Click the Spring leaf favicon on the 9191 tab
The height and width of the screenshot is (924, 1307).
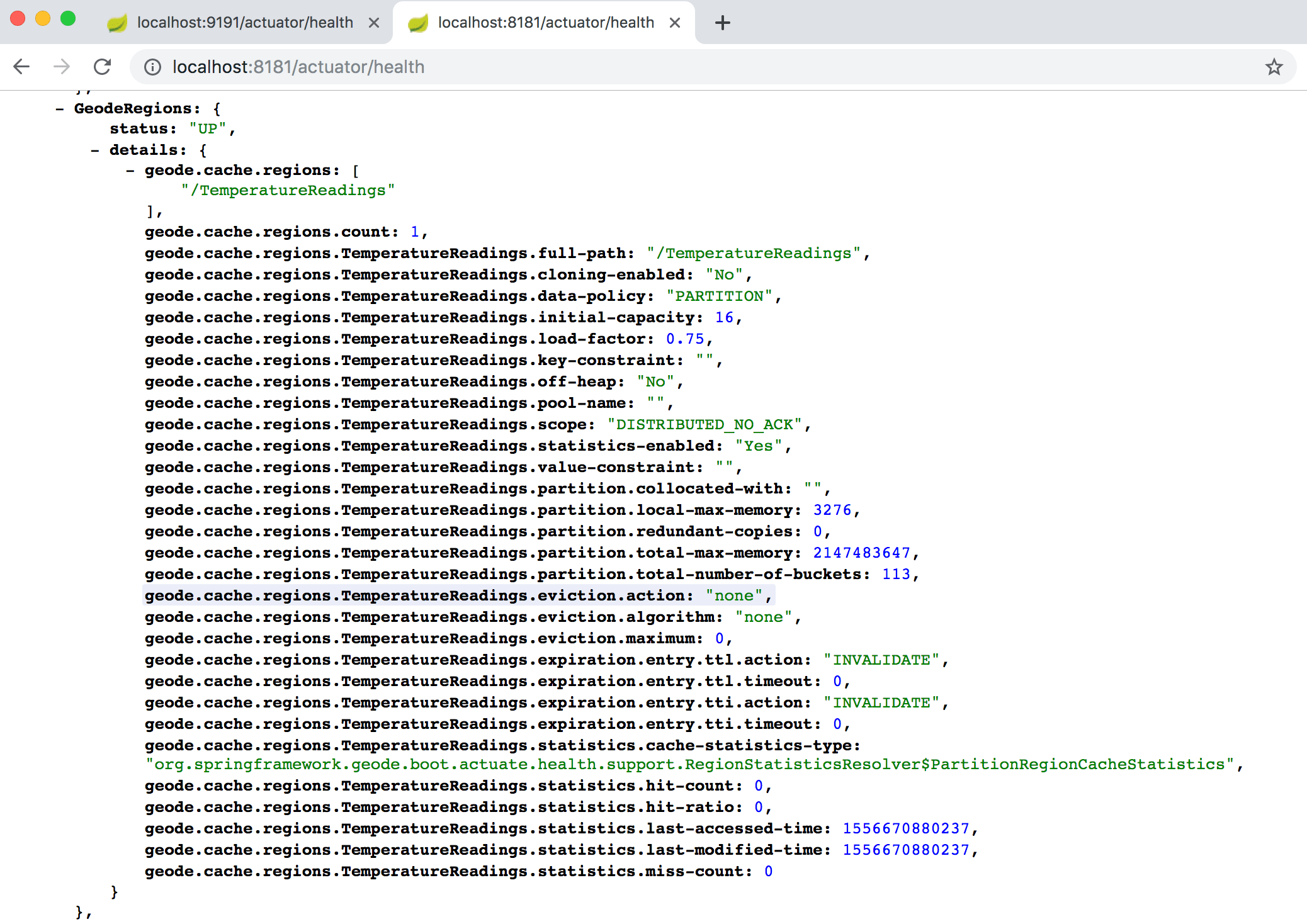pyautogui.click(x=116, y=22)
